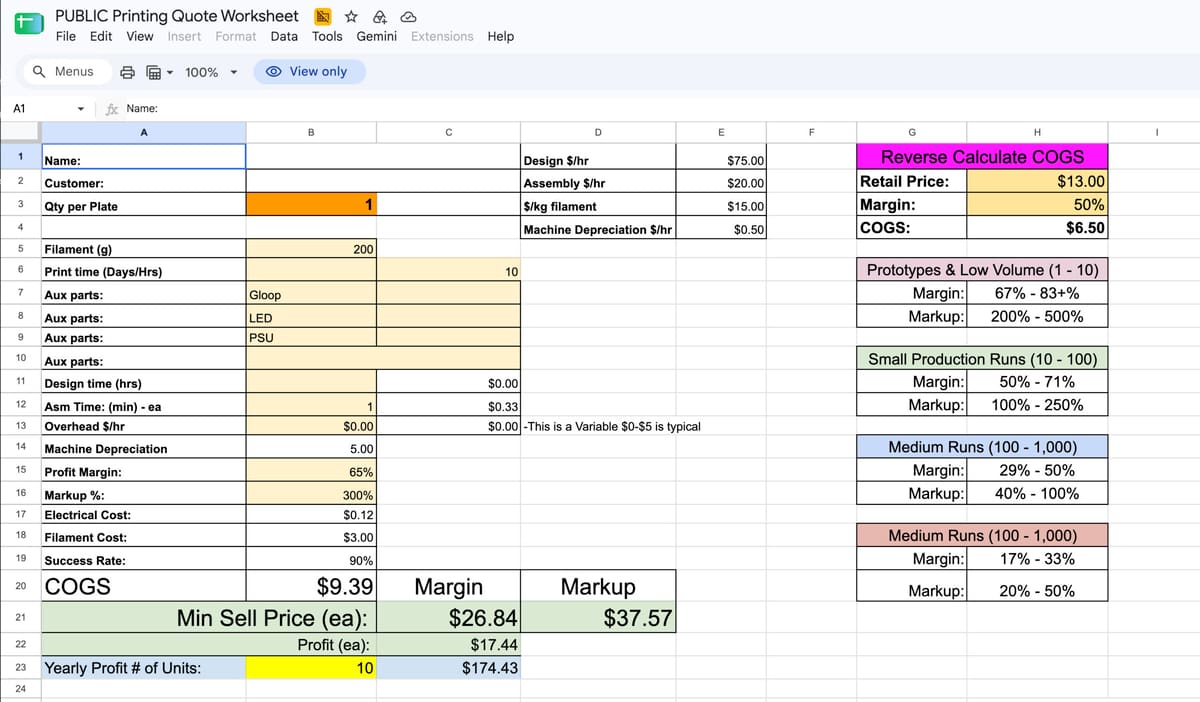Click the formula bar content 'Name:'
The width and height of the screenshot is (1200, 702).
click(142, 109)
